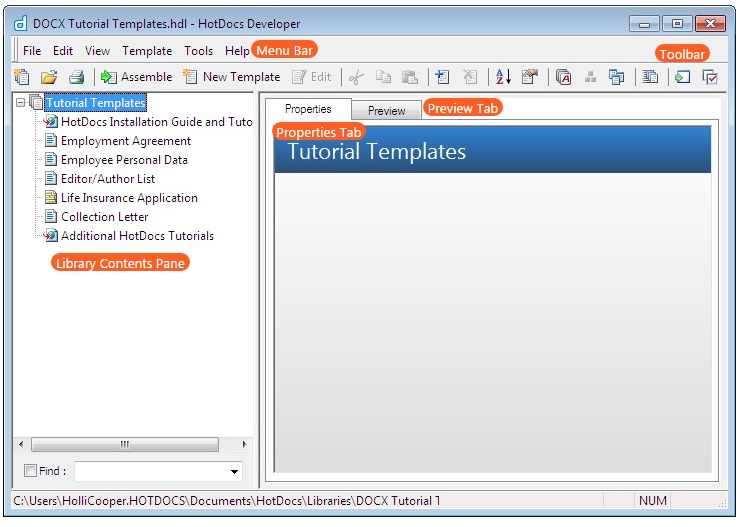Open the Tools menu
Viewport: 741px width, 527px height.
point(198,51)
